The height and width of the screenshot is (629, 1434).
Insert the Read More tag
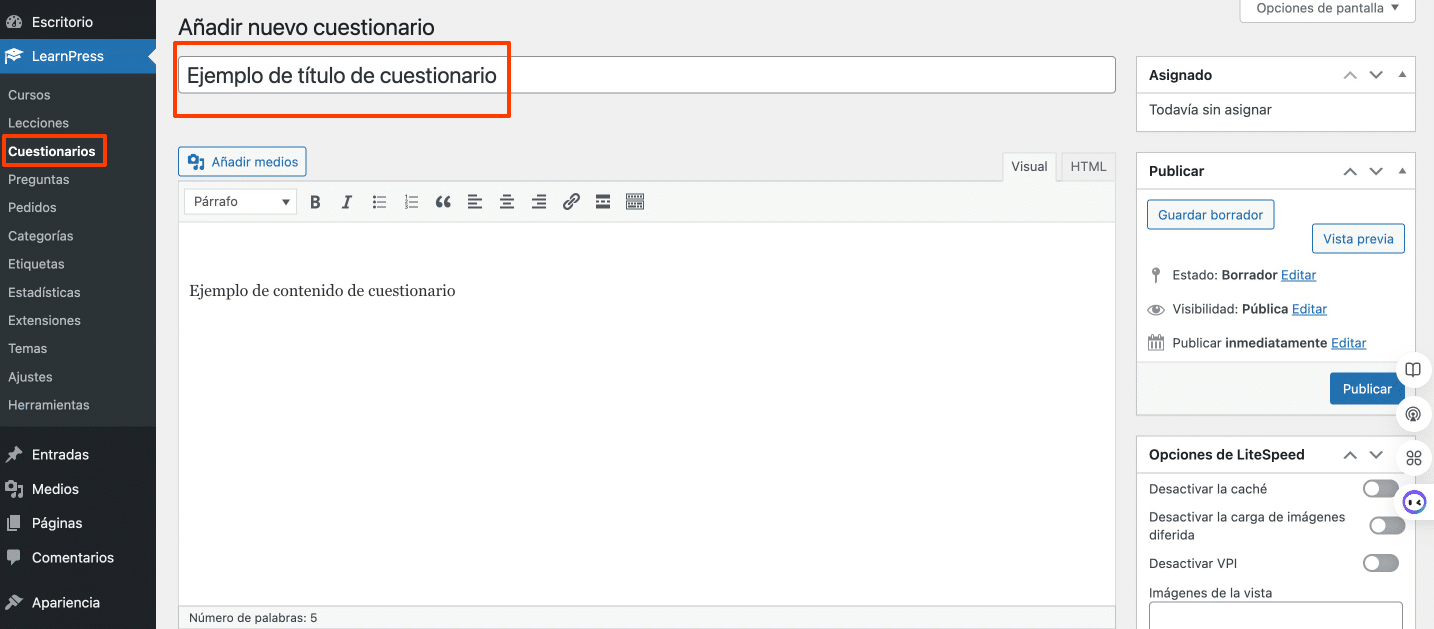tap(603, 202)
